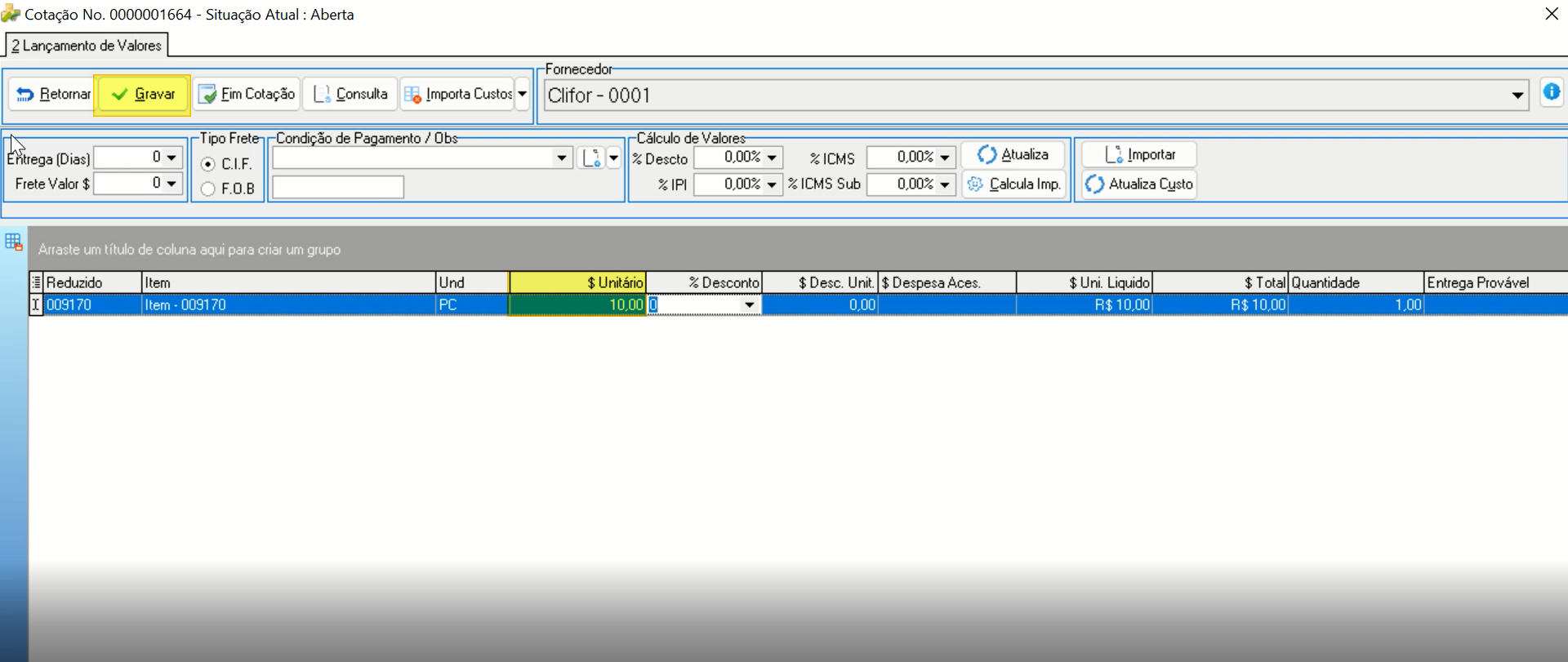The image size is (1568, 662).
Task: Click the Und column header
Action: tap(472, 282)
